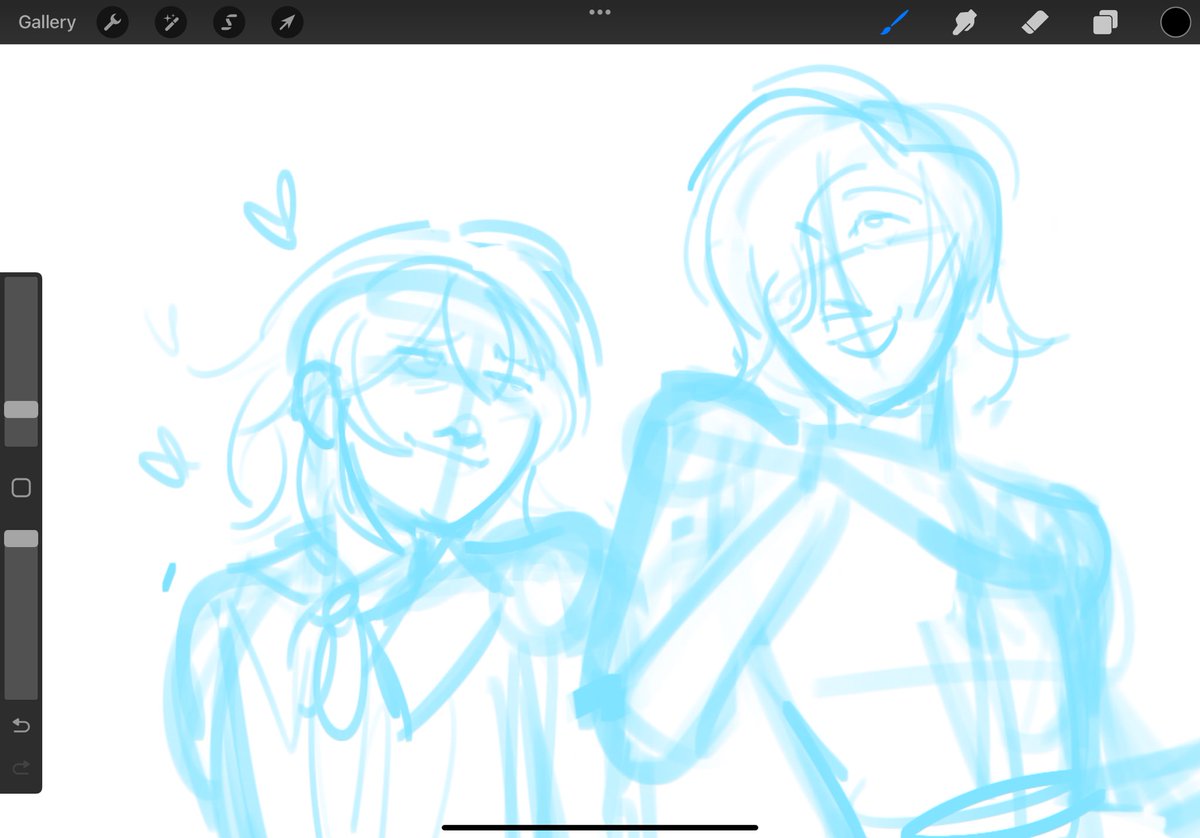
Task: Open the black color picker circle
Action: pos(1175,22)
